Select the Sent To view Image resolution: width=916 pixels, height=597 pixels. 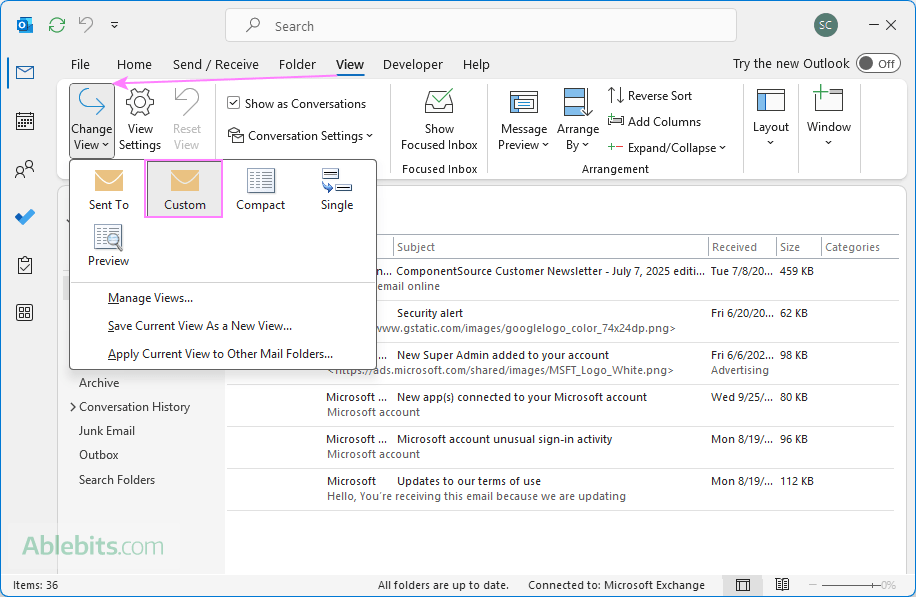click(109, 189)
